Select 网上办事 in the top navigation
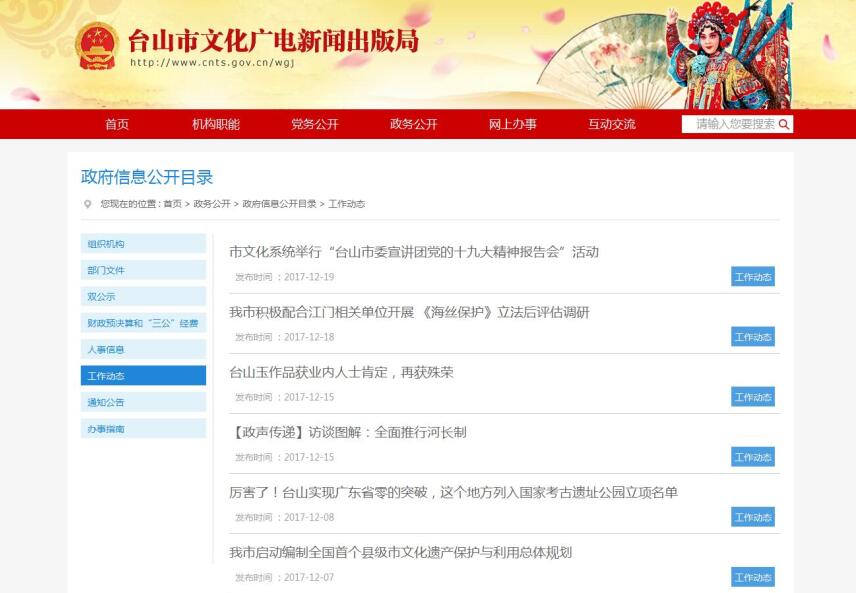Image resolution: width=856 pixels, height=593 pixels. (x=513, y=124)
